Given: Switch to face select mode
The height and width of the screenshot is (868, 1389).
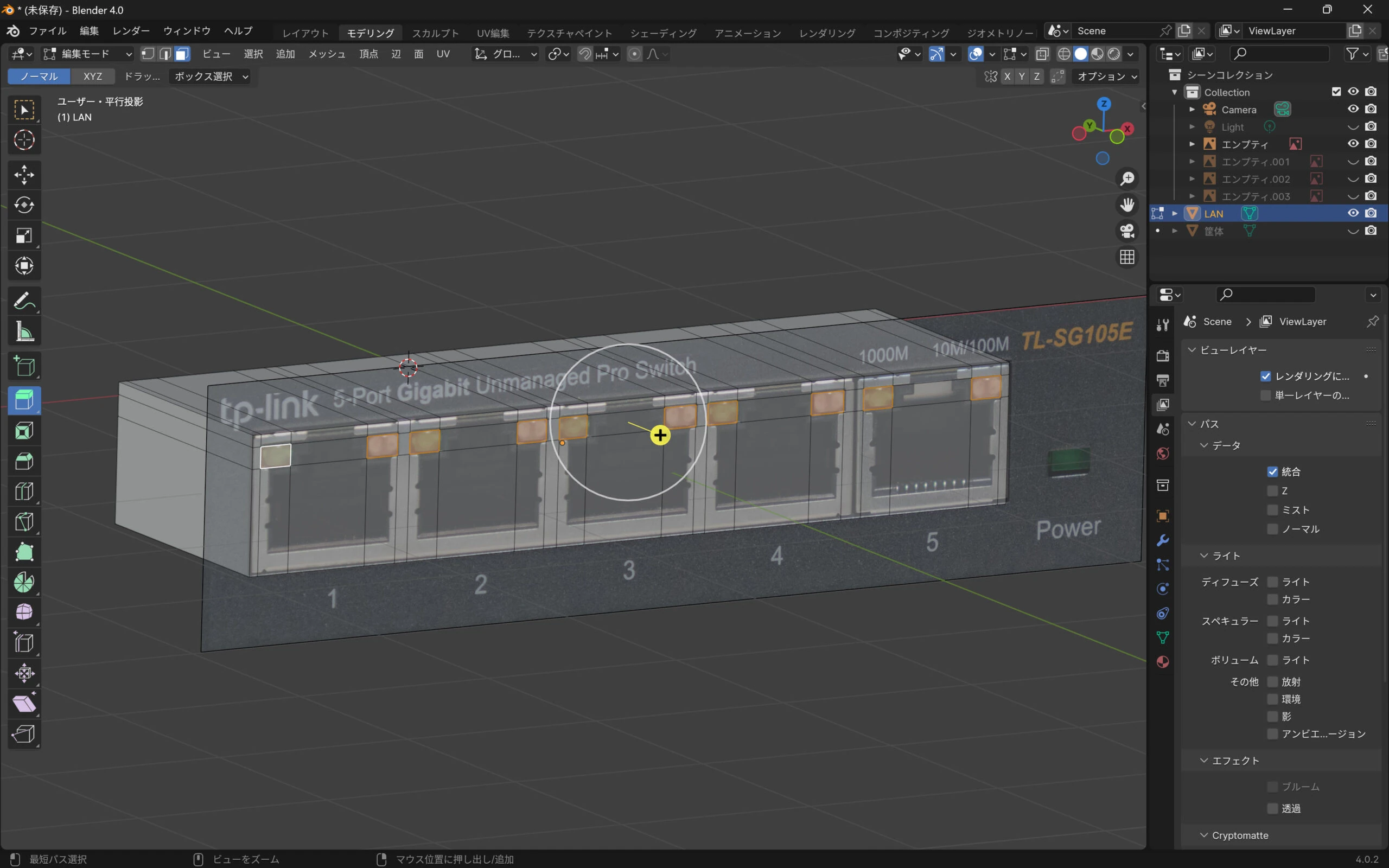Looking at the screenshot, I should point(182,54).
